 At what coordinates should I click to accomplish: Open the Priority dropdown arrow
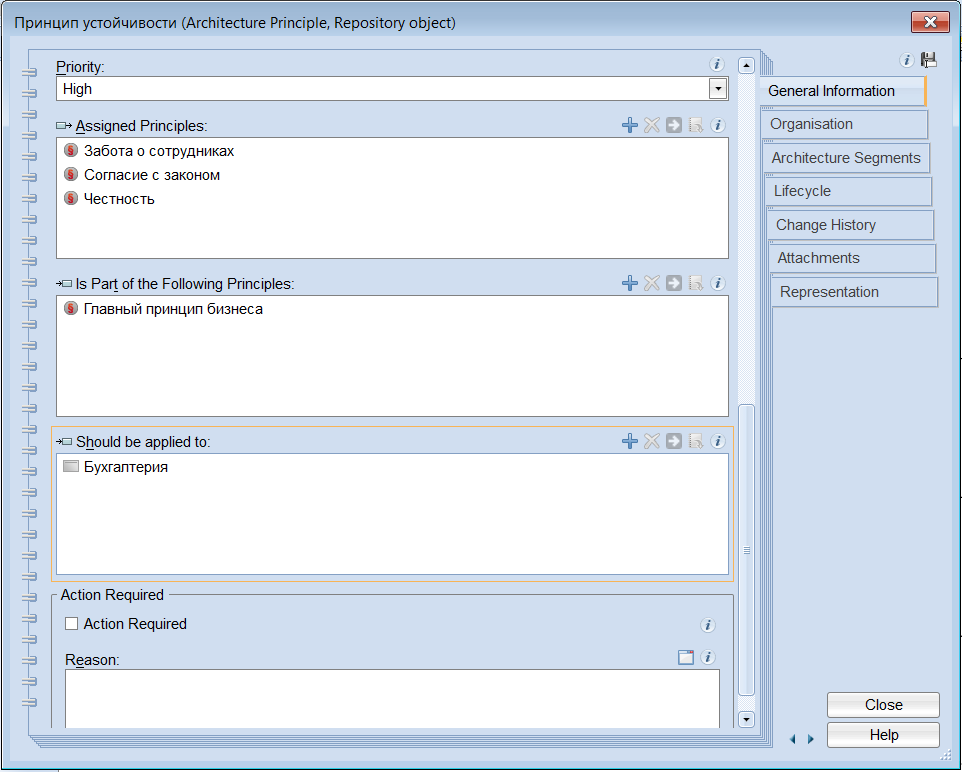pyautogui.click(x=718, y=89)
